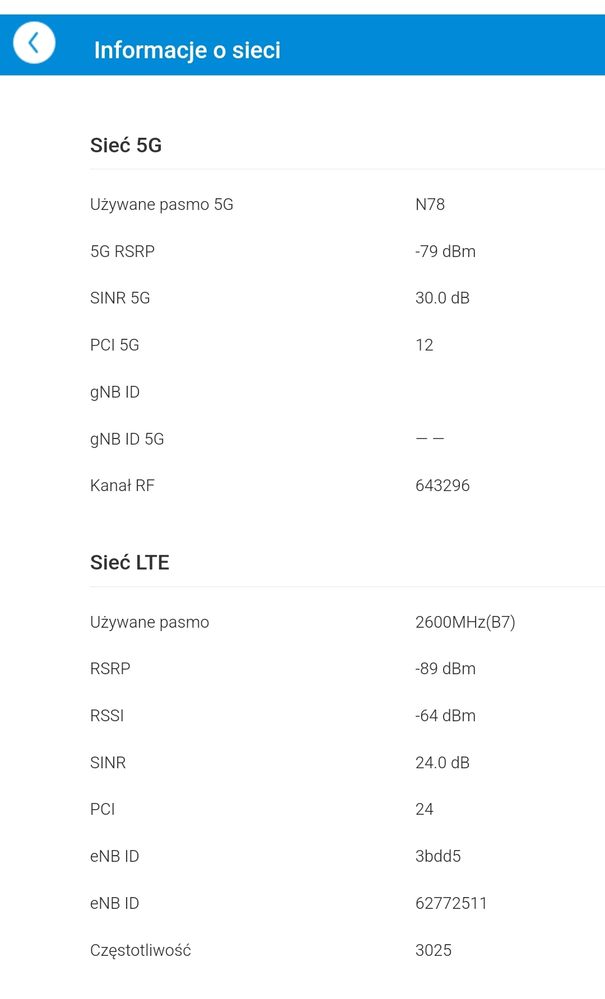
Task: Click the -89 dBm RSRP value
Action: point(445,669)
